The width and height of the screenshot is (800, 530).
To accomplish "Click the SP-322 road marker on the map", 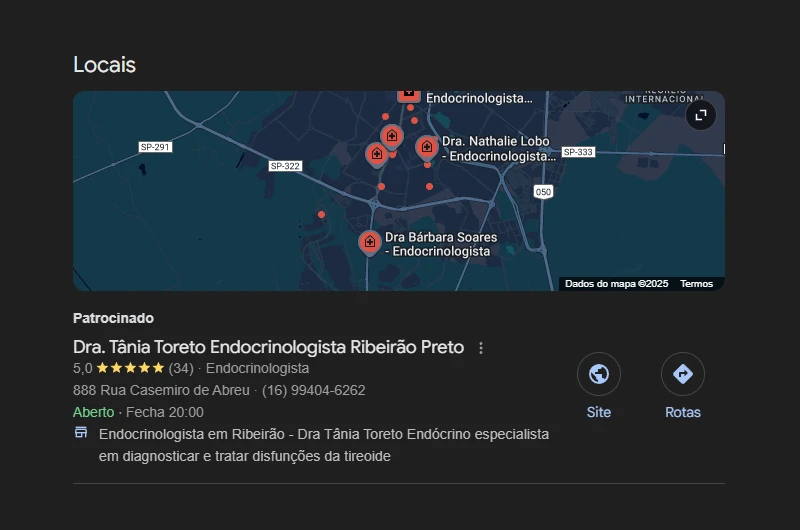I will [285, 166].
